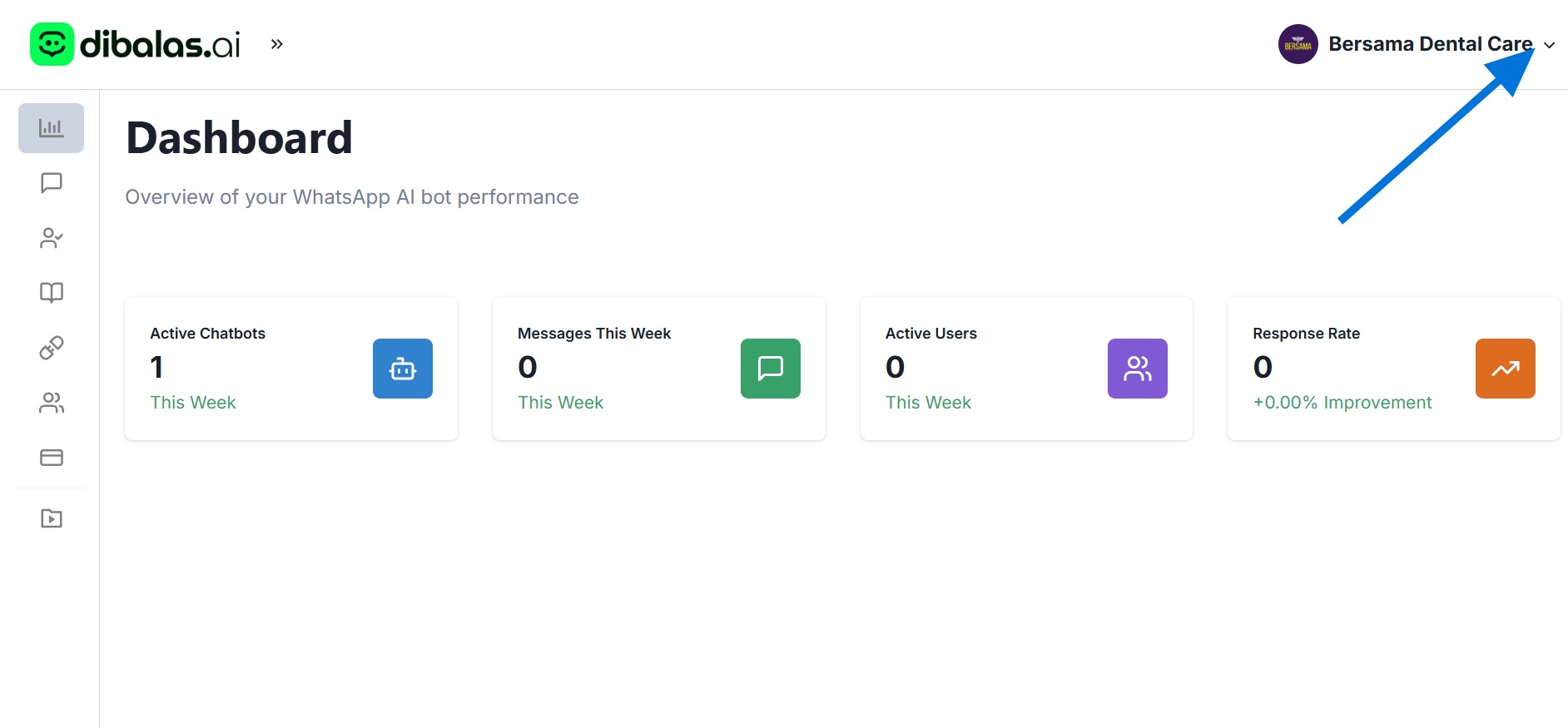Click the dibalas.ai logo
Viewport: 1568px width, 728px height.
(136, 44)
